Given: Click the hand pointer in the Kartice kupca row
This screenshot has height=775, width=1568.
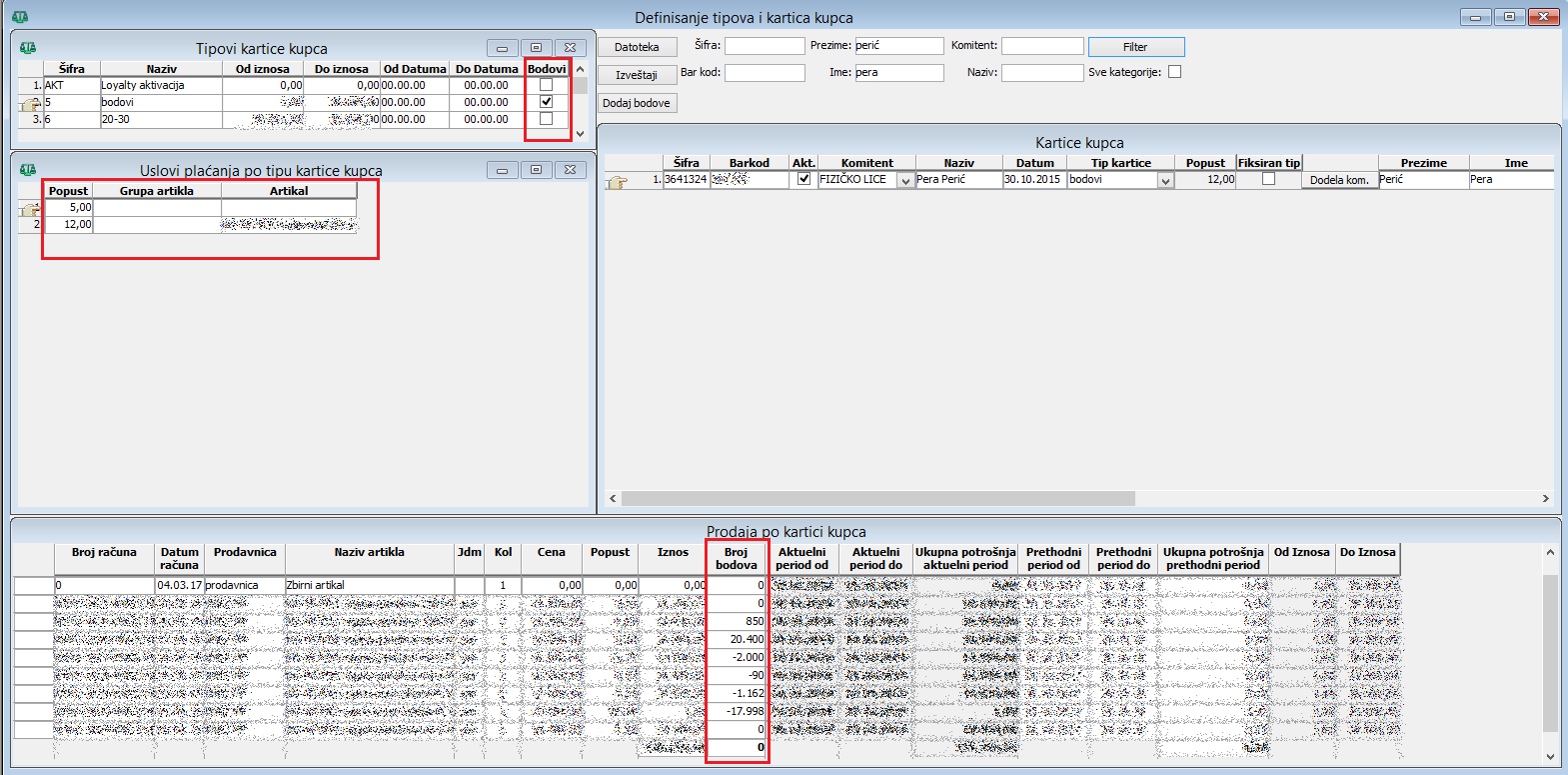Looking at the screenshot, I should pos(617,181).
